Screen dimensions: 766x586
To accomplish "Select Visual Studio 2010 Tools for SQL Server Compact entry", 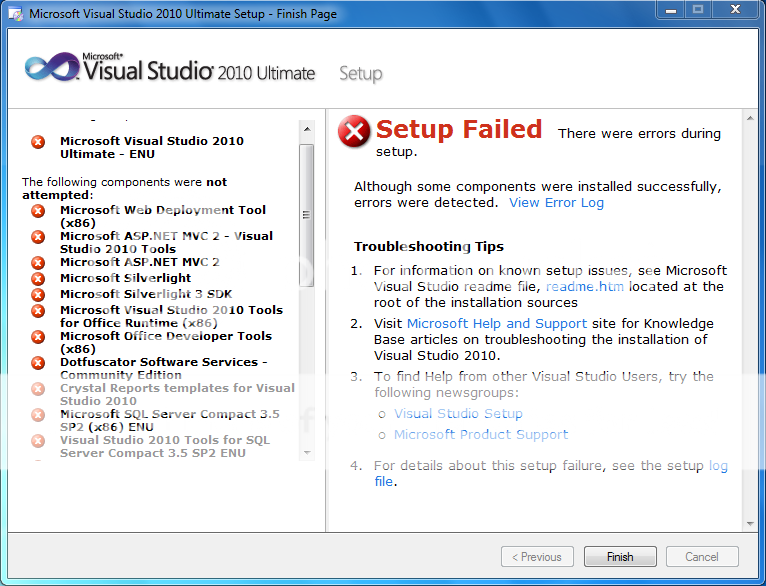I will tap(165, 446).
